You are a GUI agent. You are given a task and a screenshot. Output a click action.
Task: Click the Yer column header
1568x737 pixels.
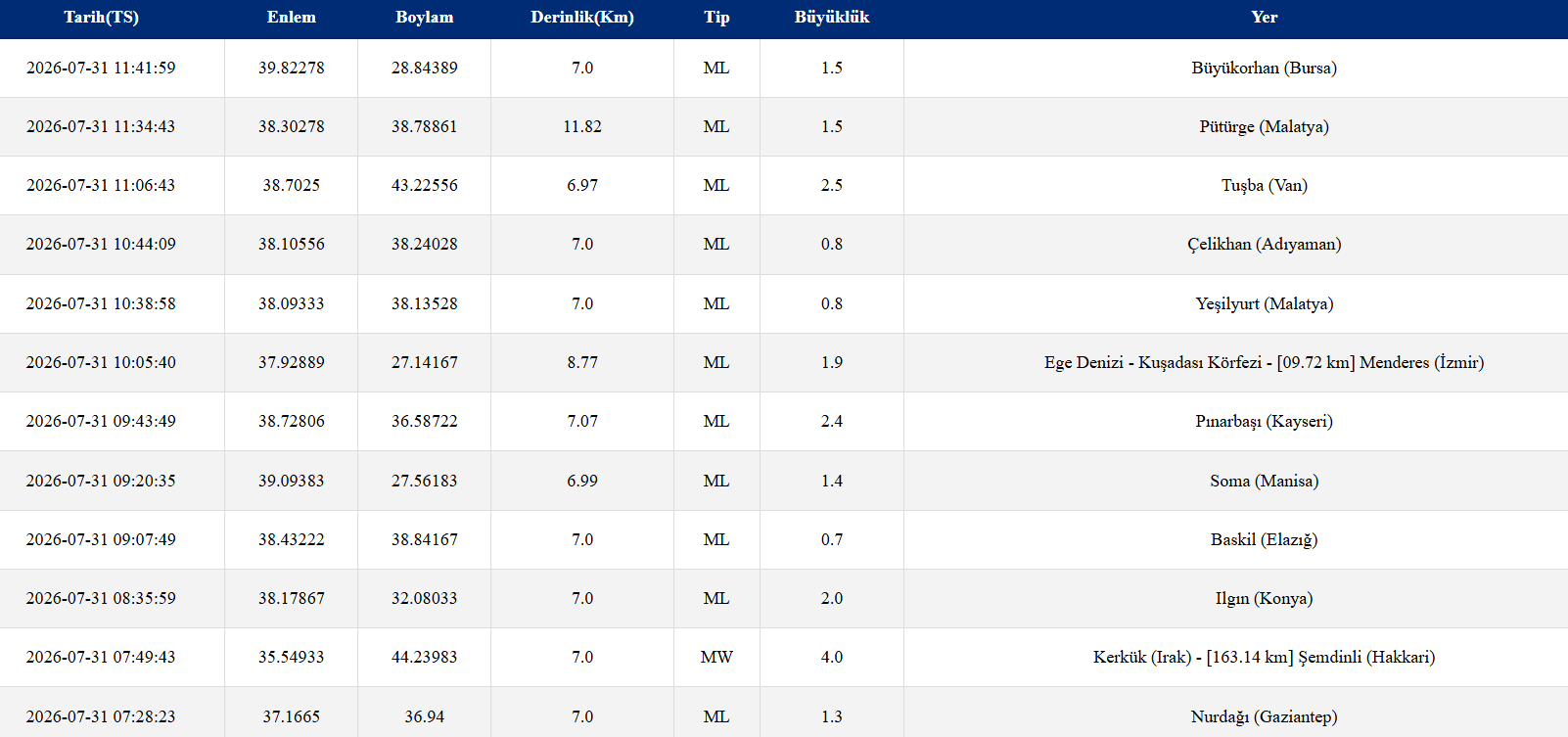[x=1264, y=18]
